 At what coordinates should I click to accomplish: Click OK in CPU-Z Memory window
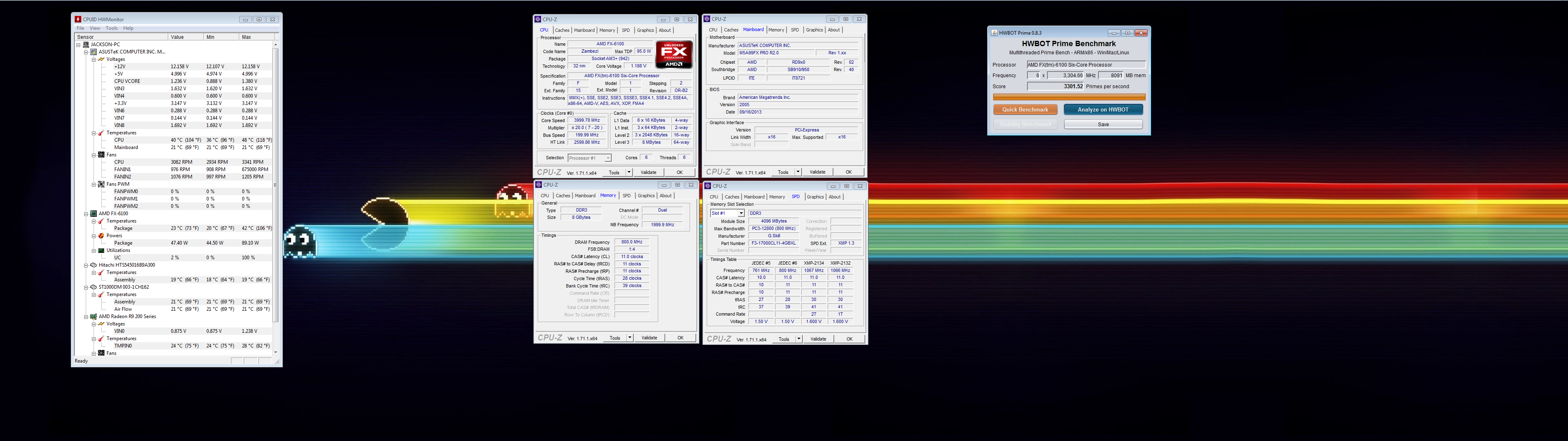[x=680, y=337]
